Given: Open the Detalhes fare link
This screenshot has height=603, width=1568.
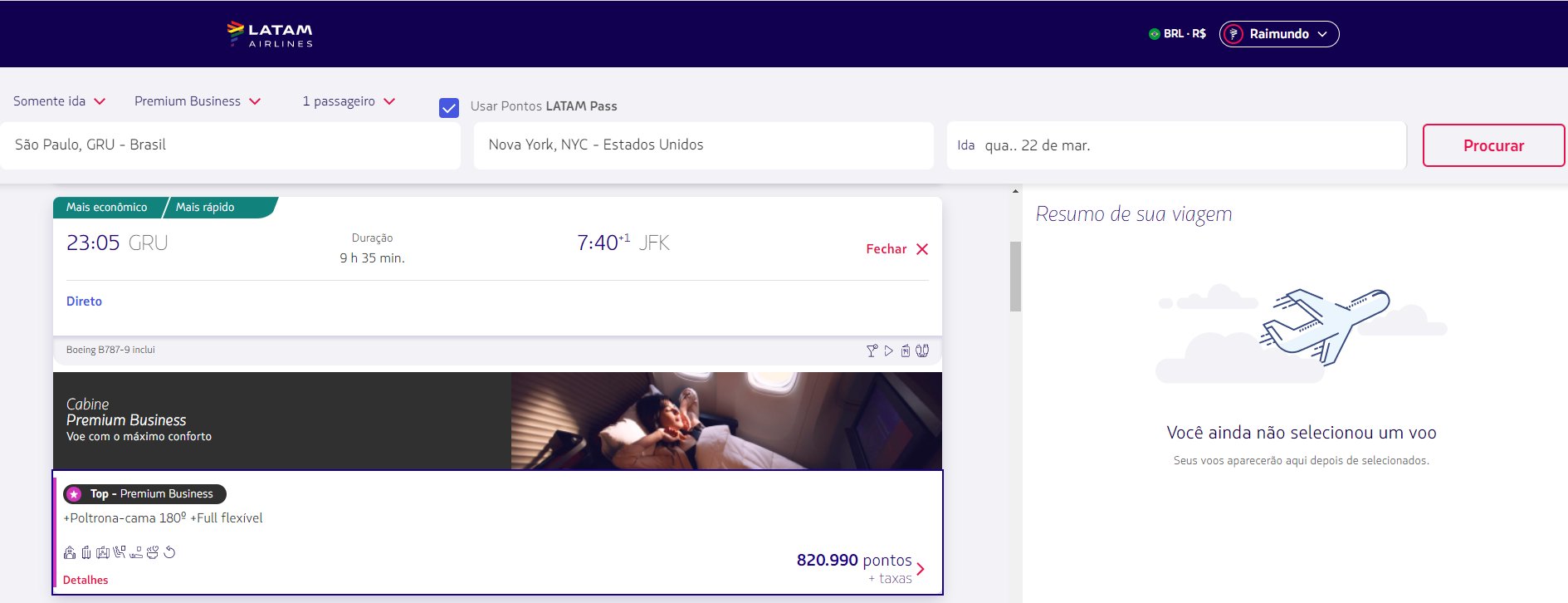Looking at the screenshot, I should pos(85,580).
